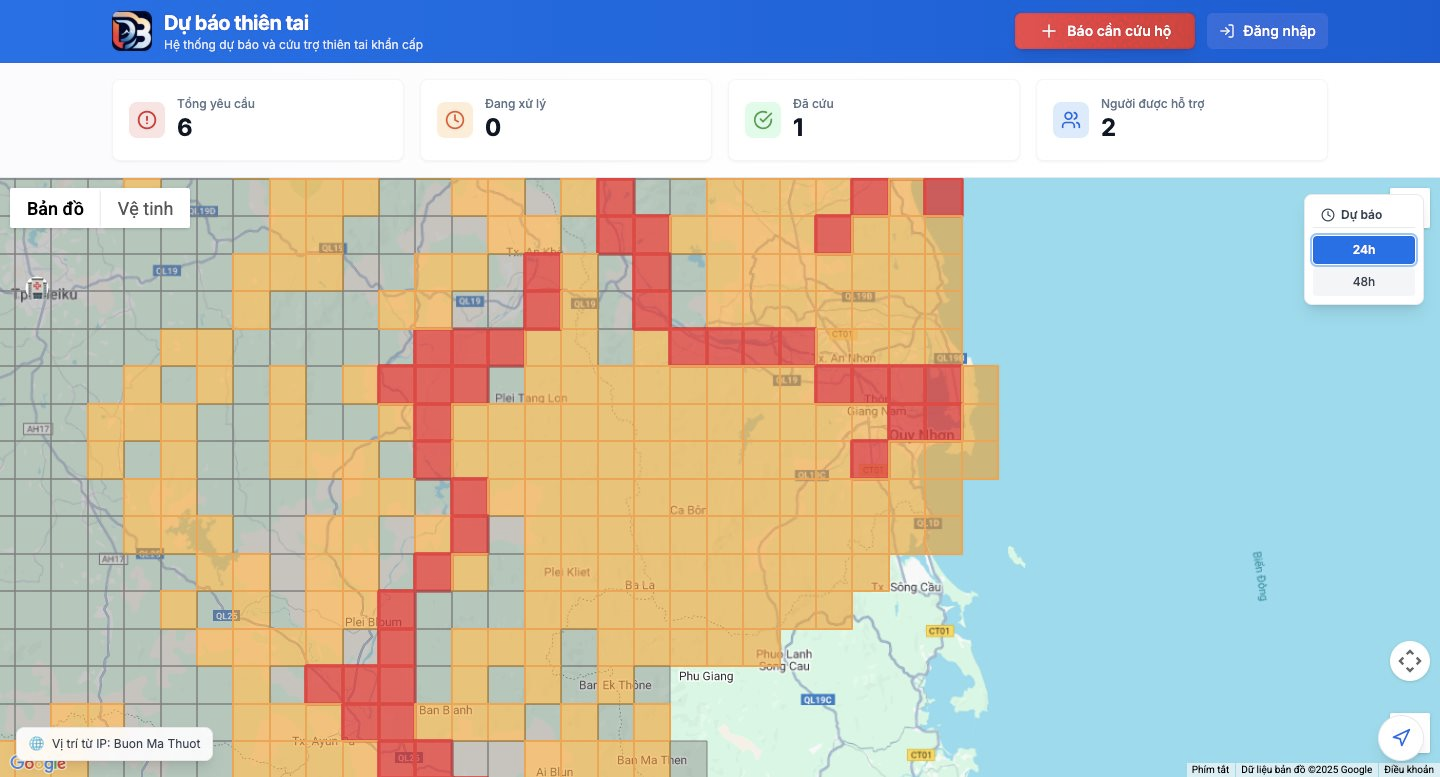Select the 24h forecast option

pyautogui.click(x=1363, y=250)
